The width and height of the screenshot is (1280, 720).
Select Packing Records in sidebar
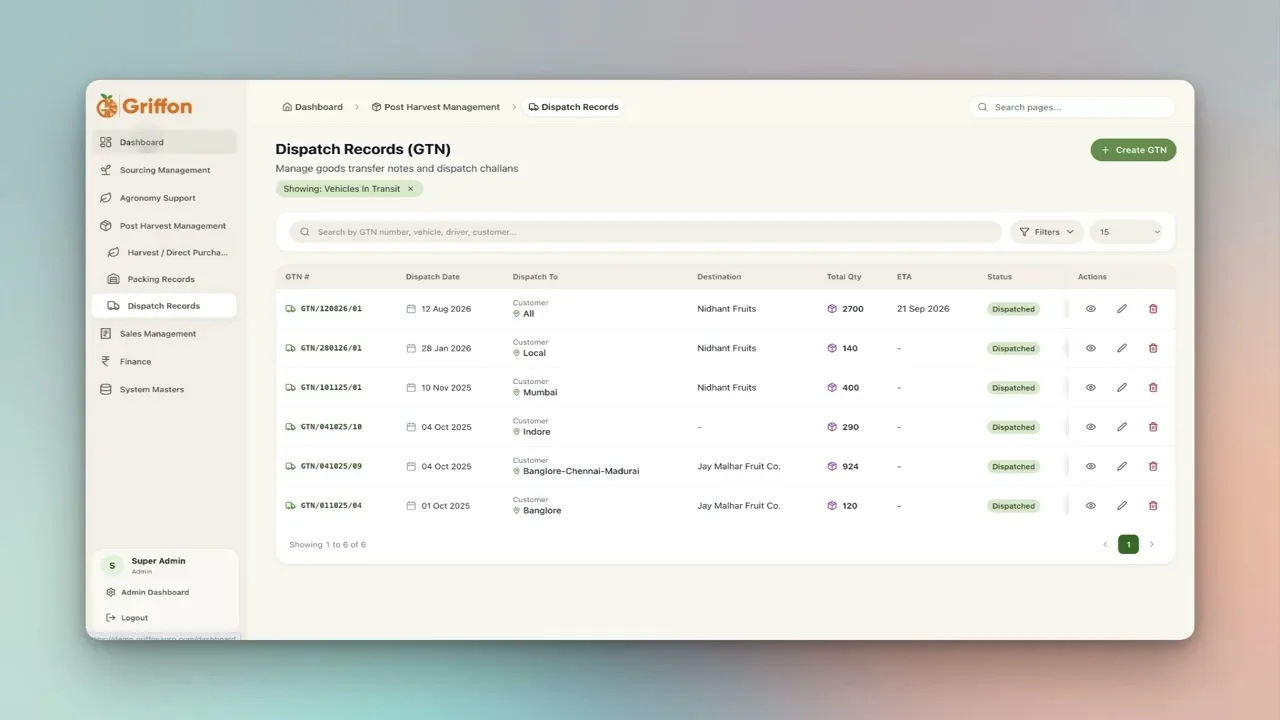[x=165, y=279]
